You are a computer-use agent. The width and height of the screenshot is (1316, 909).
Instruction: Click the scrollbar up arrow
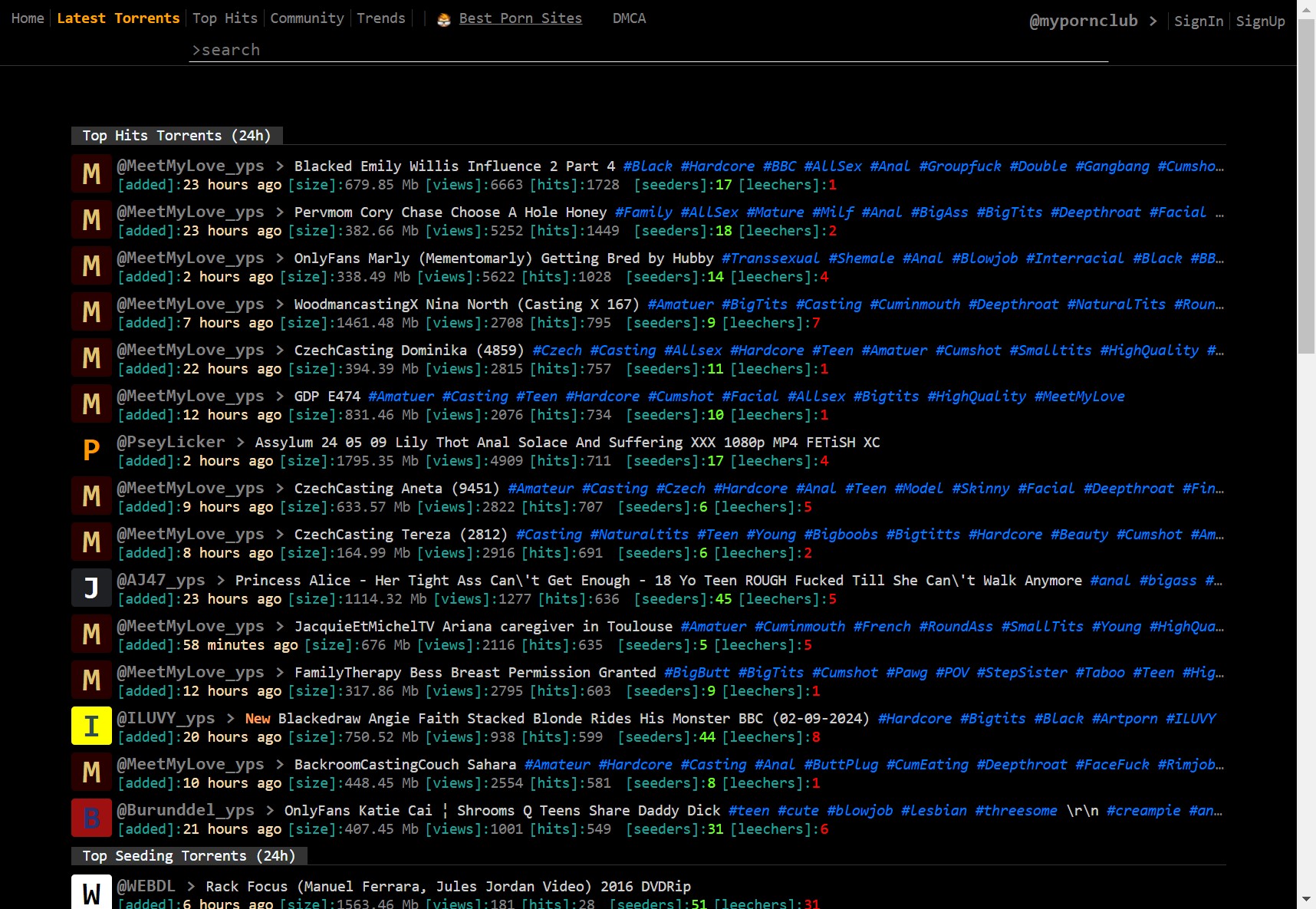(1306, 9)
